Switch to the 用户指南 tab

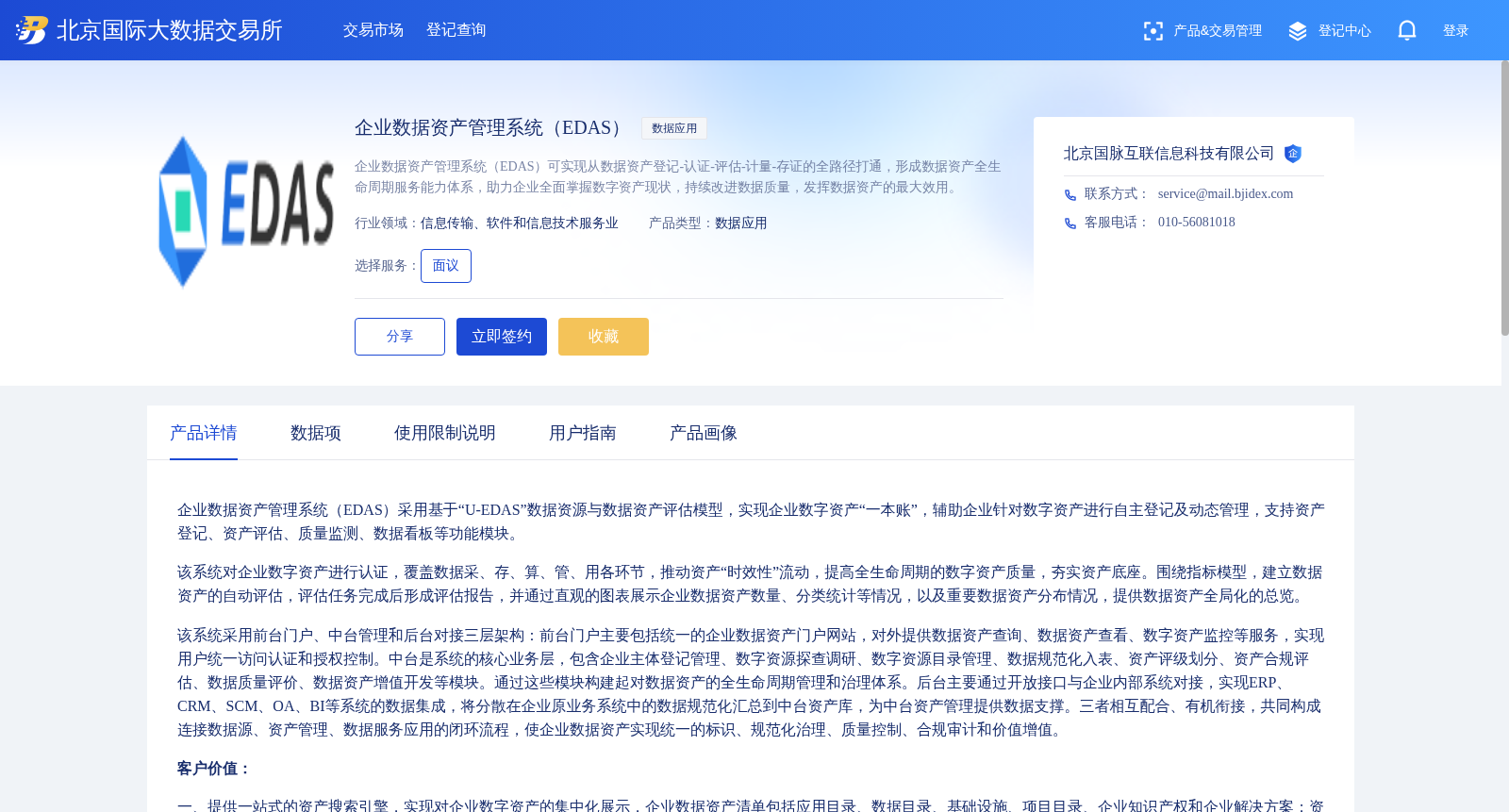tap(583, 433)
